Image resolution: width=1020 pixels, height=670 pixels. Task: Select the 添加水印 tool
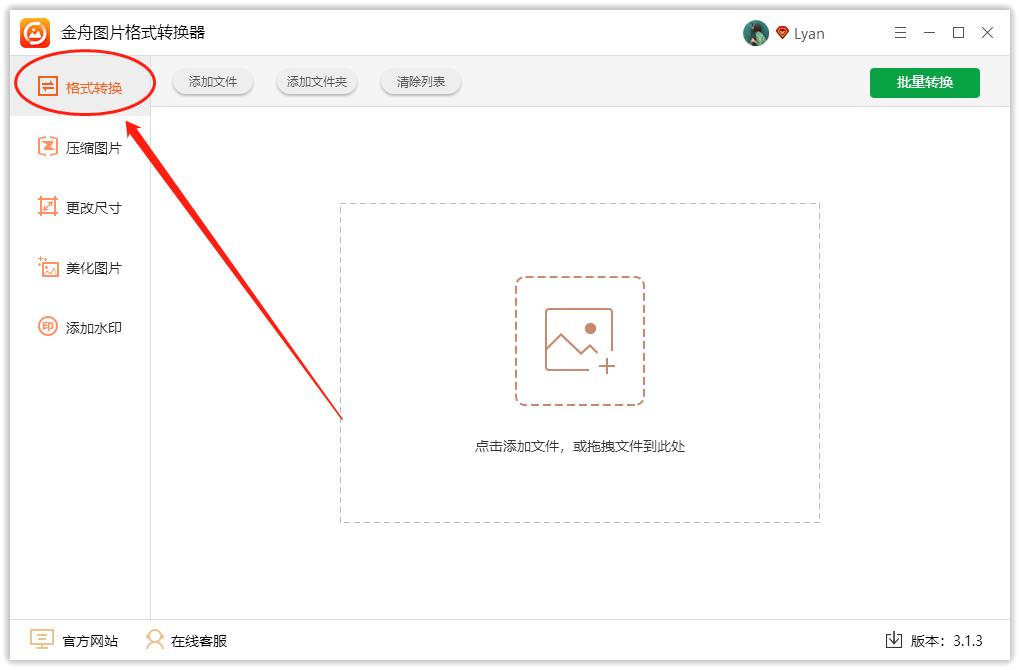click(84, 327)
